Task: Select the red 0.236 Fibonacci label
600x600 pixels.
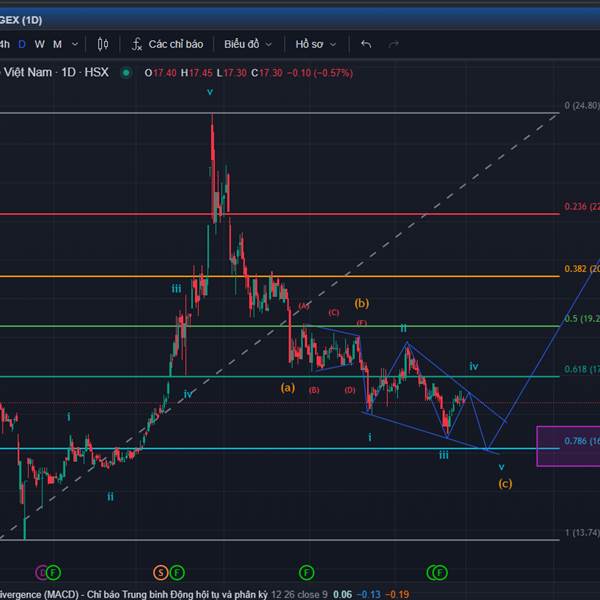Action: (x=582, y=207)
